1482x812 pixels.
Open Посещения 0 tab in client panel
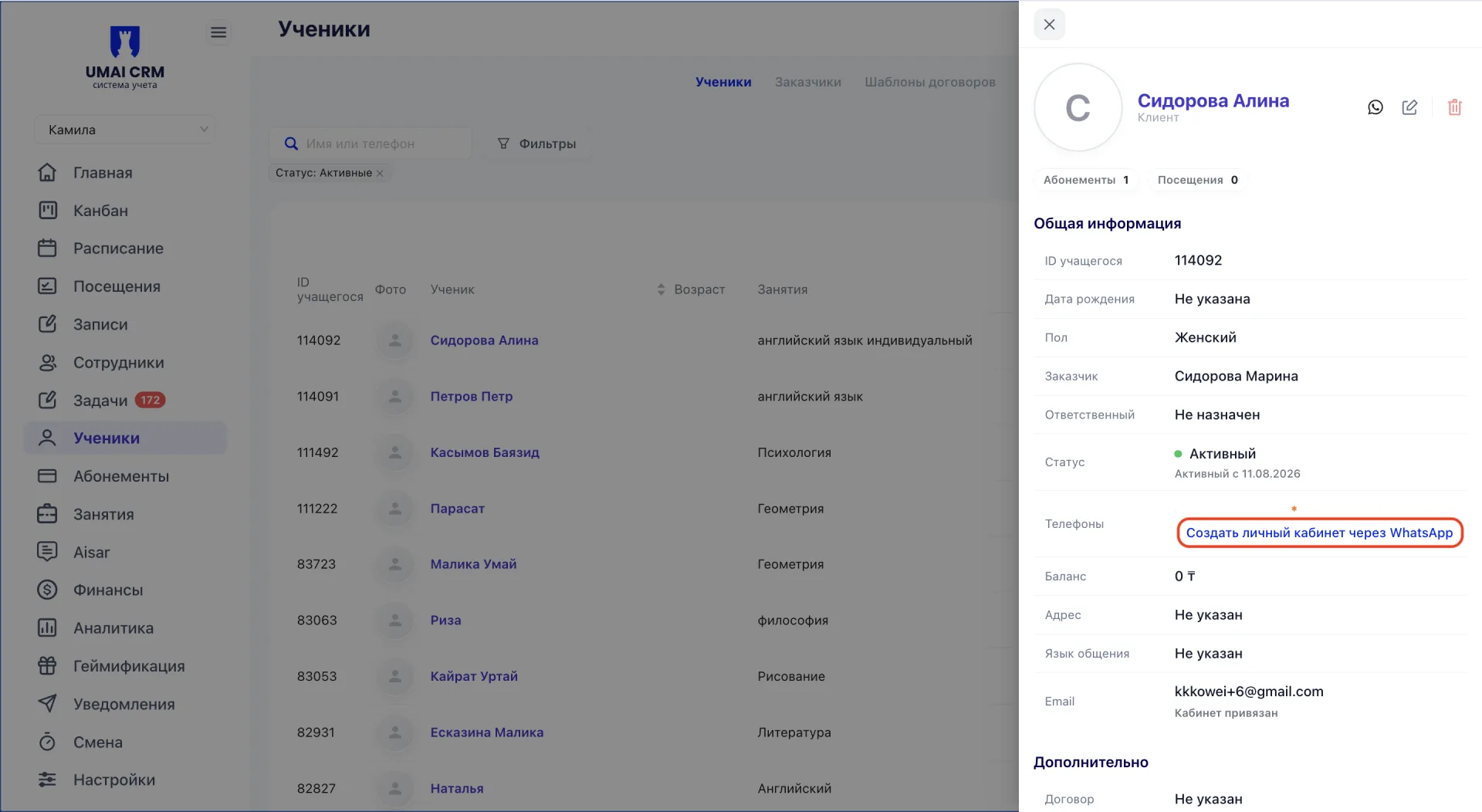[1198, 180]
